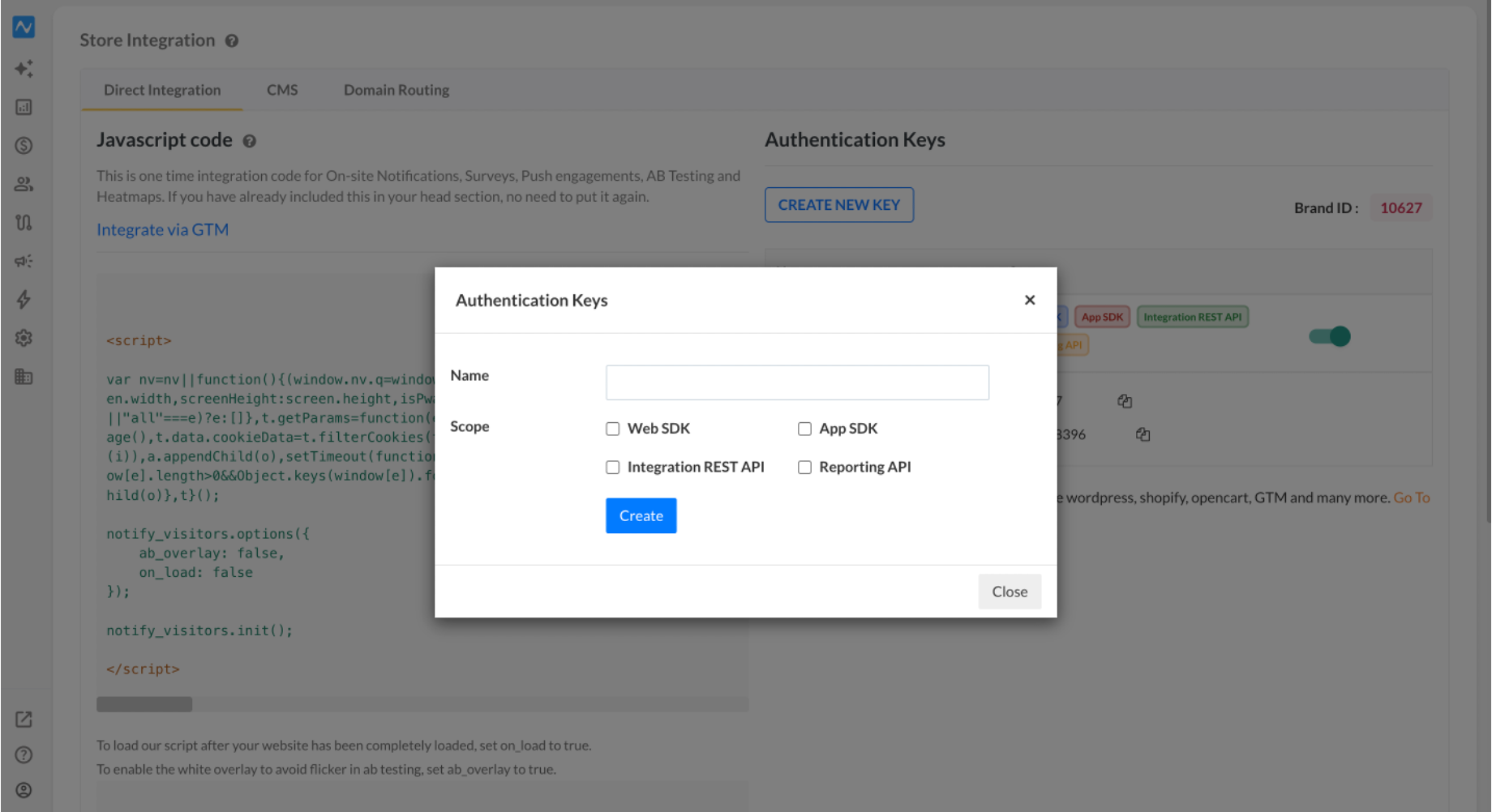Screen dimensions: 1492x812
Task: Open the bar chart dashboard icon in the sidebar
Action: pyautogui.click(x=24, y=107)
